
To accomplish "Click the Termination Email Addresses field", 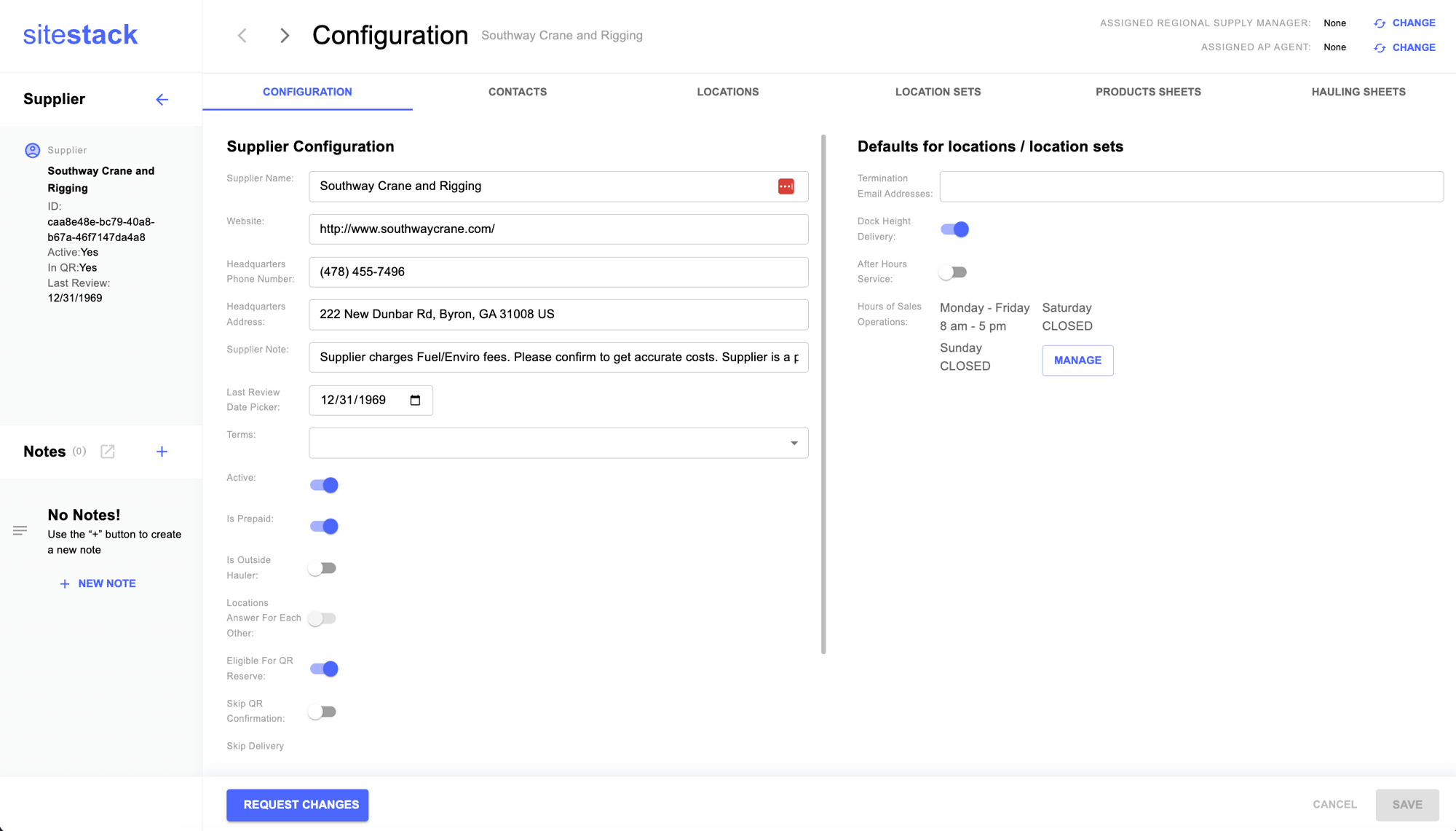I will point(1191,186).
